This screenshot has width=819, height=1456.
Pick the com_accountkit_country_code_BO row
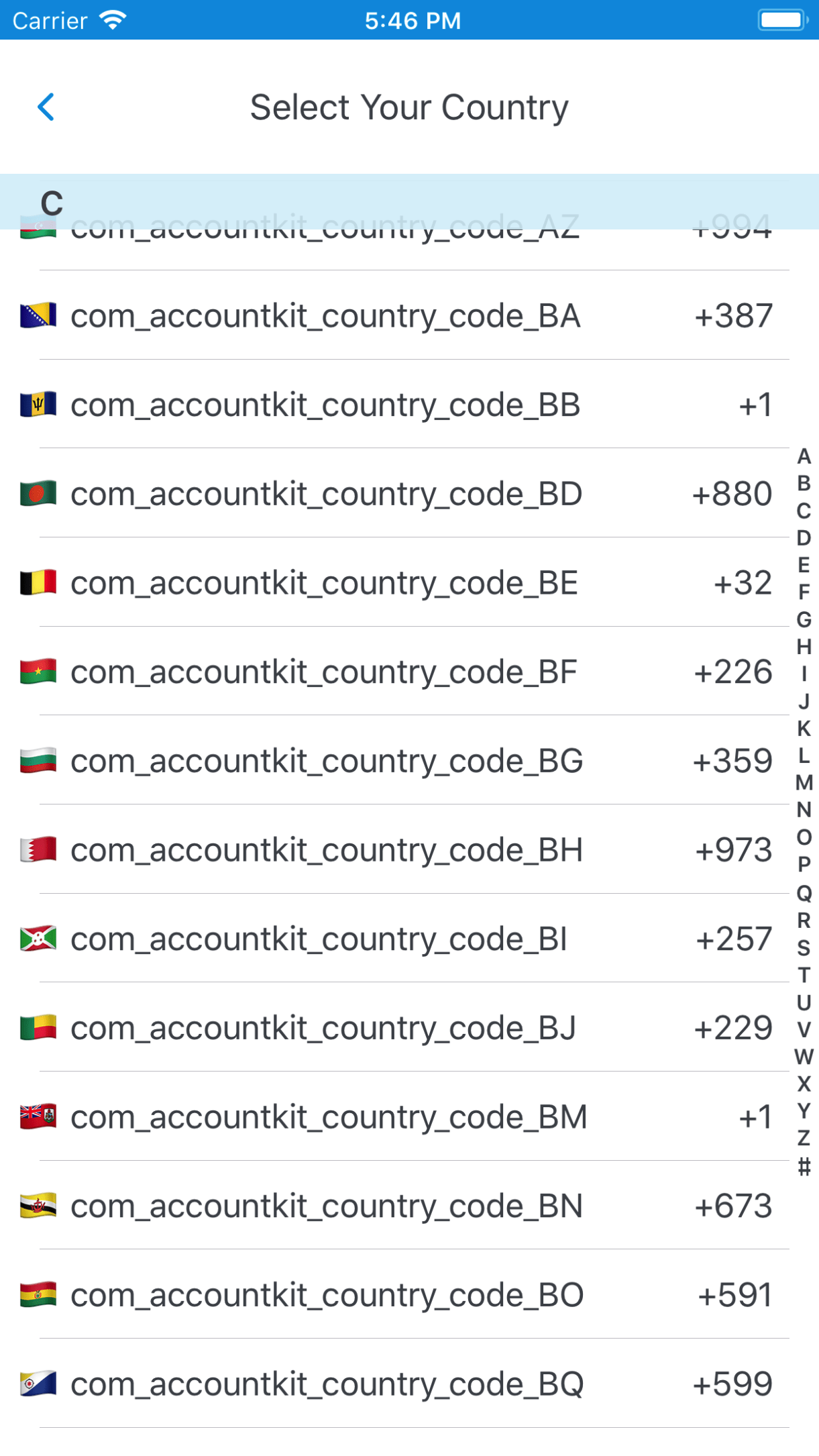(x=327, y=1295)
